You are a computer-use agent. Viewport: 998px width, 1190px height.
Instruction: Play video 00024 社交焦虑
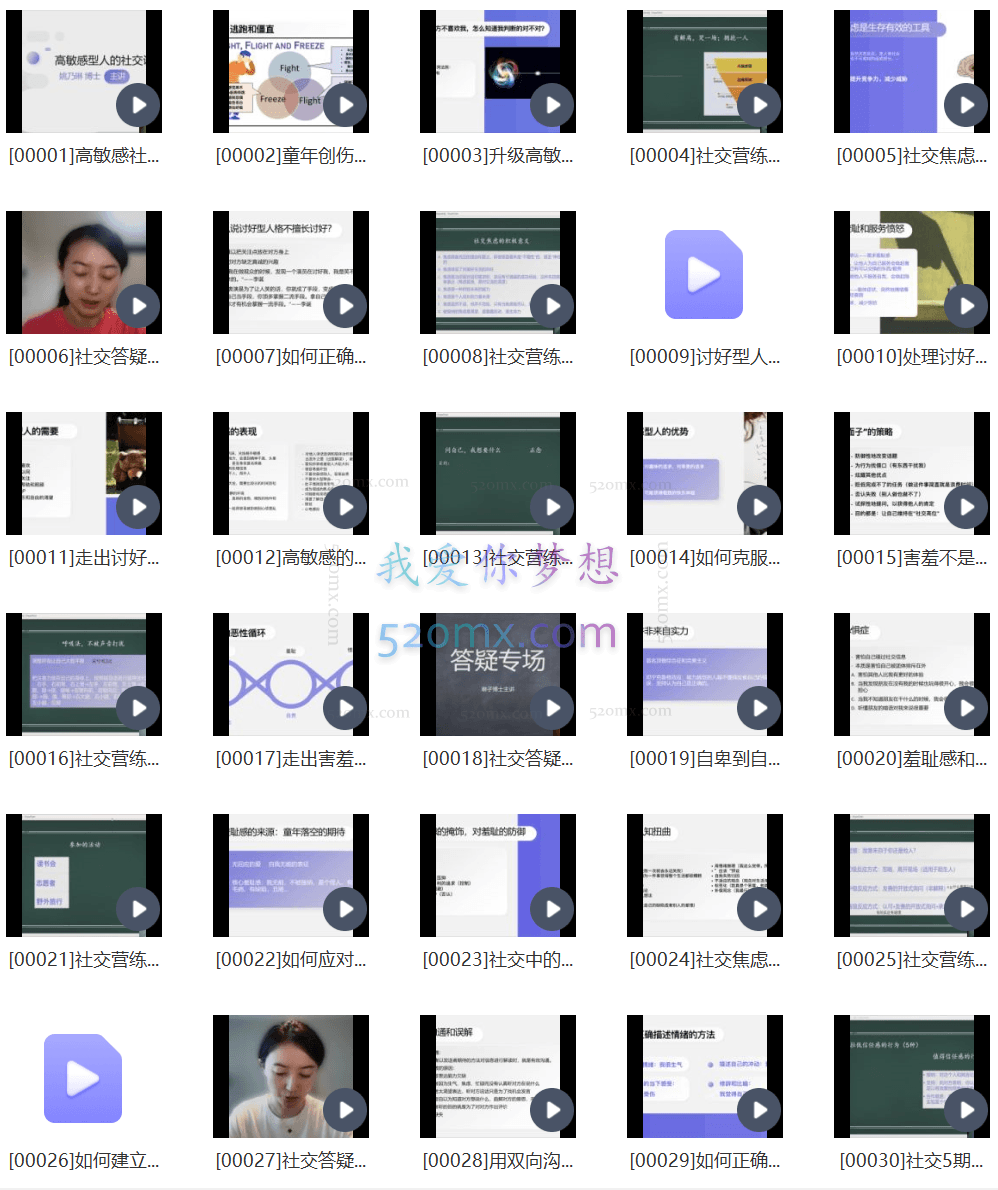[x=759, y=910]
